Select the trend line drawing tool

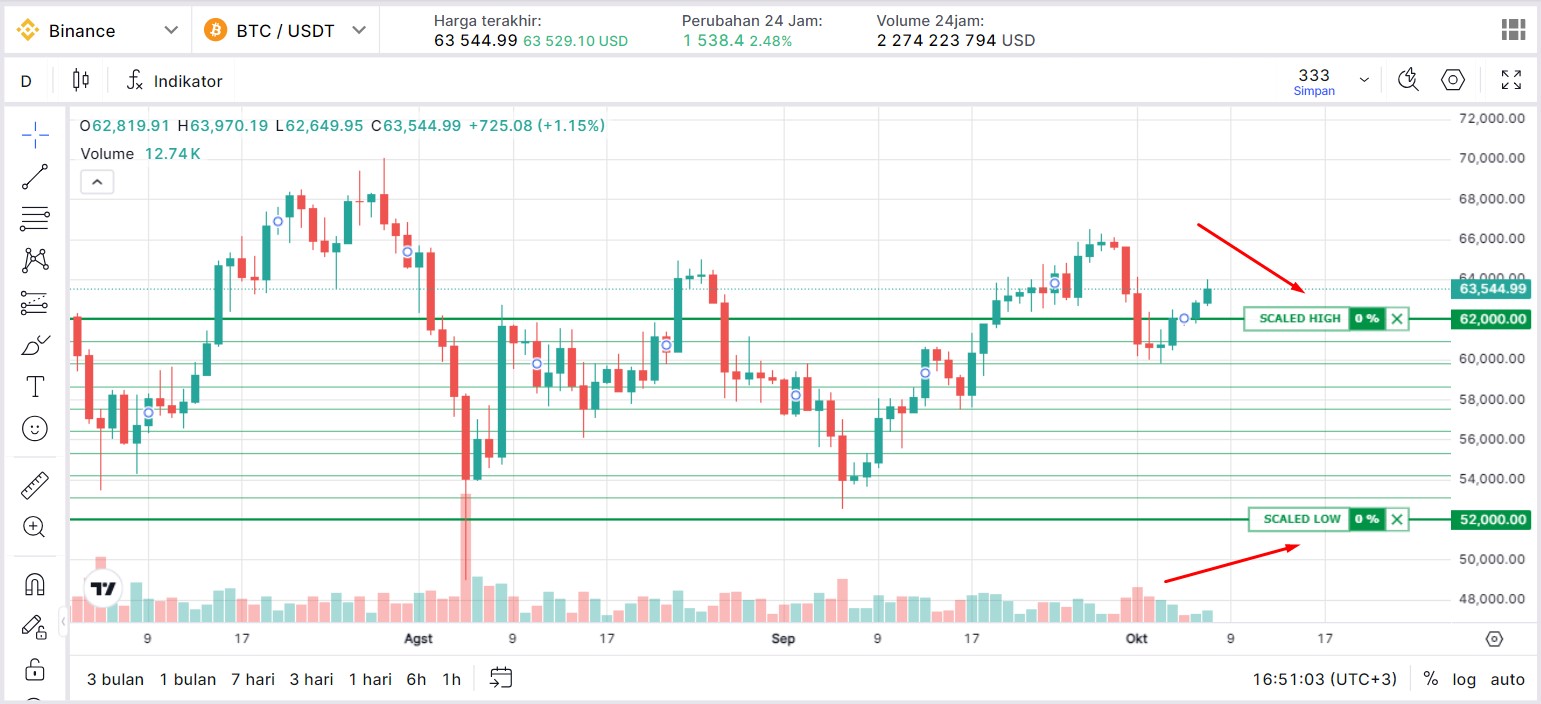[x=35, y=177]
